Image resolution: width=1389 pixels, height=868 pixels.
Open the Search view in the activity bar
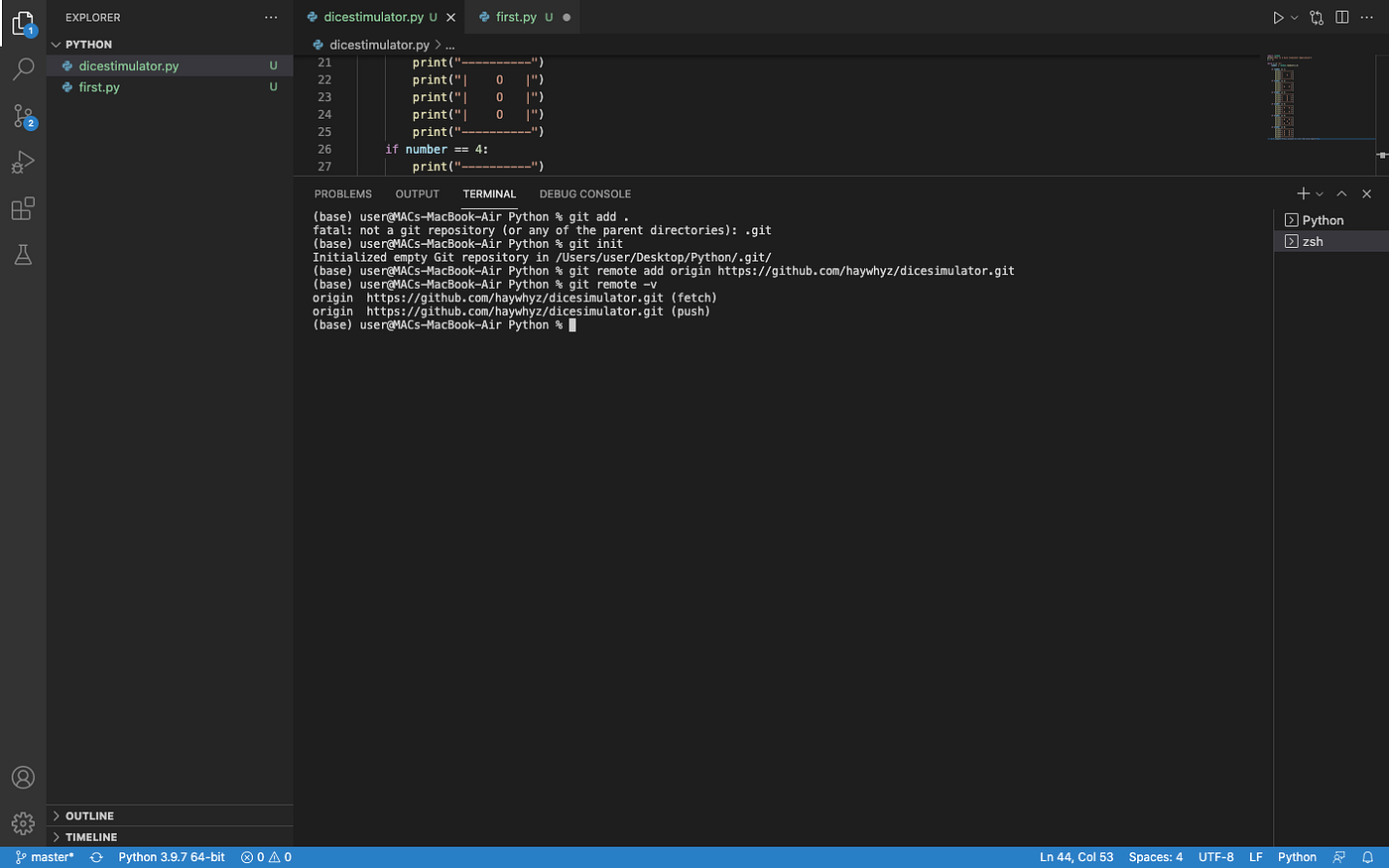coord(23,68)
